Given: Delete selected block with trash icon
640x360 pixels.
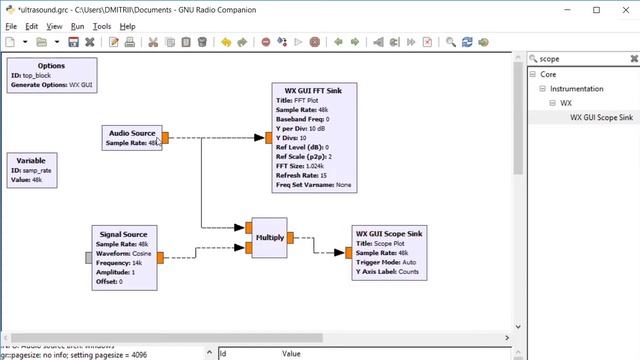Looking at the screenshot, I should 202,42.
